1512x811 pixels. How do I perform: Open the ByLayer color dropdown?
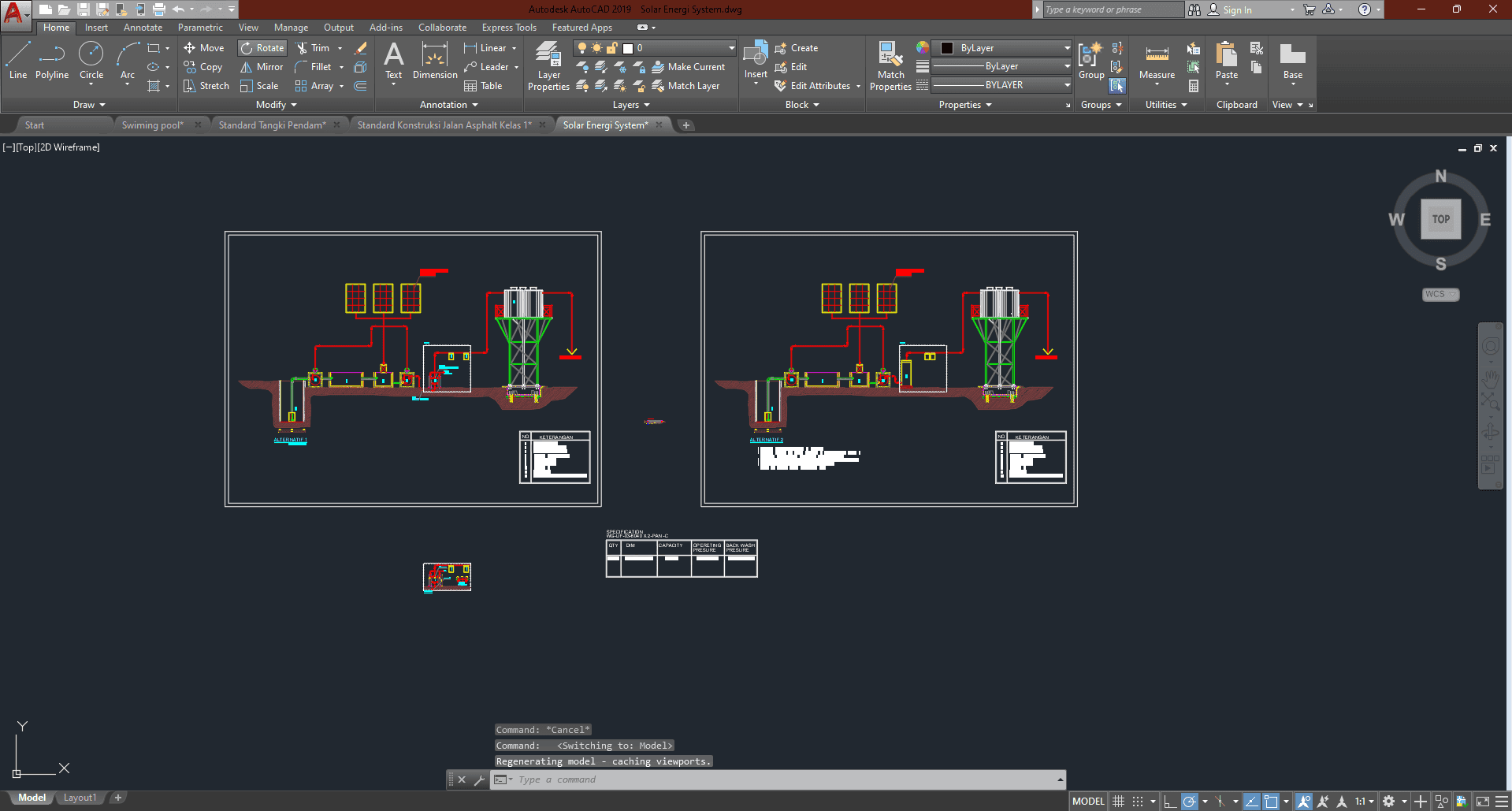coord(1067,48)
